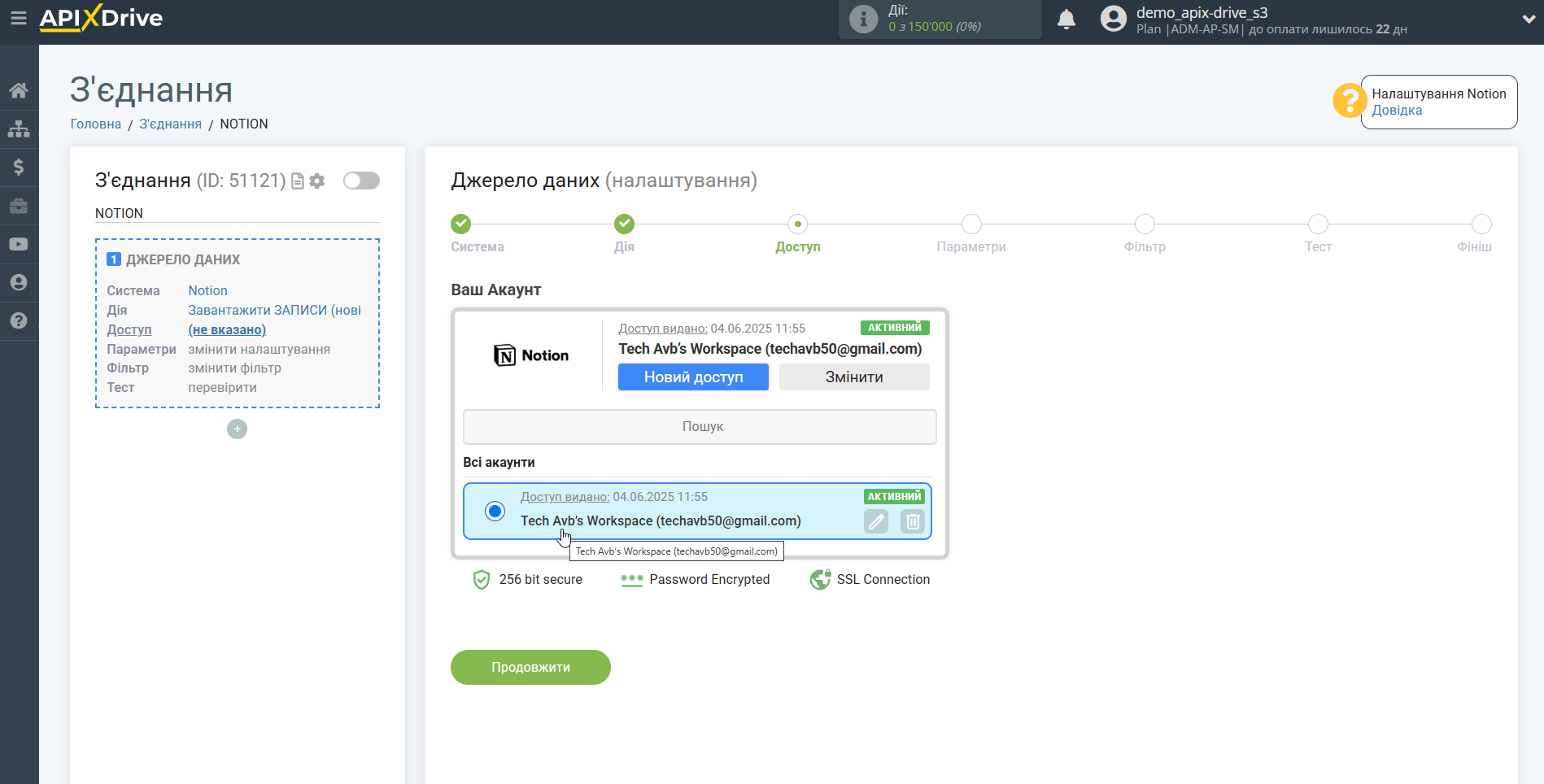Delete account with trash icon
The width and height of the screenshot is (1544, 784).
913,522
